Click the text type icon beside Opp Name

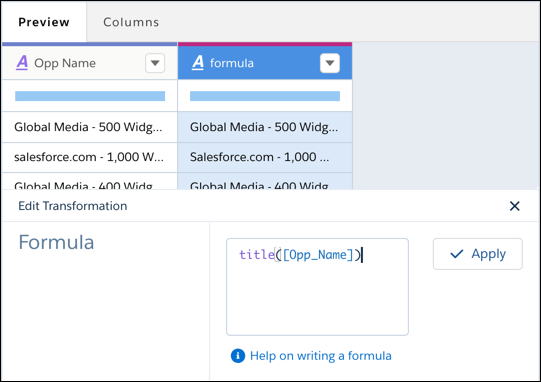click(x=22, y=63)
